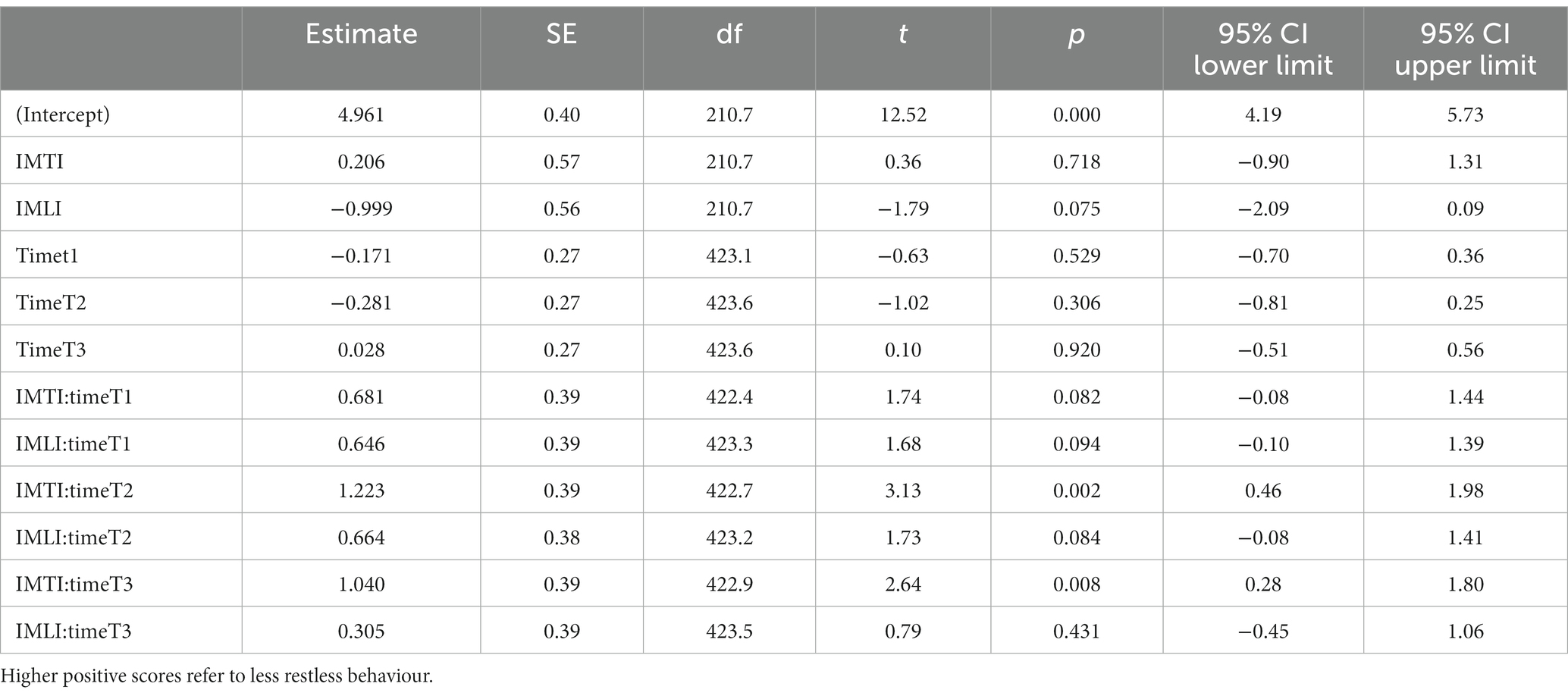Image resolution: width=1568 pixels, height=696 pixels.
Task: Click the p column header
Action: pyautogui.click(x=1077, y=36)
